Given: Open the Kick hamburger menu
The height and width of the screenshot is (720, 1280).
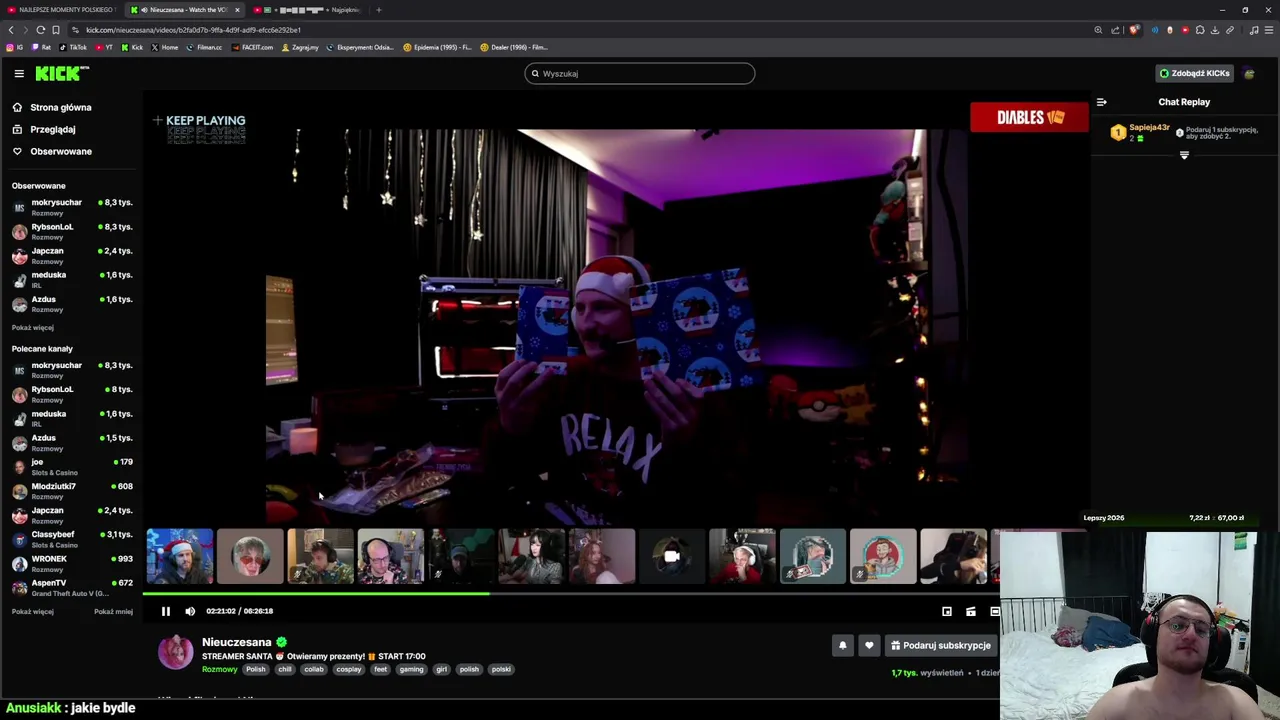Looking at the screenshot, I should (x=19, y=73).
